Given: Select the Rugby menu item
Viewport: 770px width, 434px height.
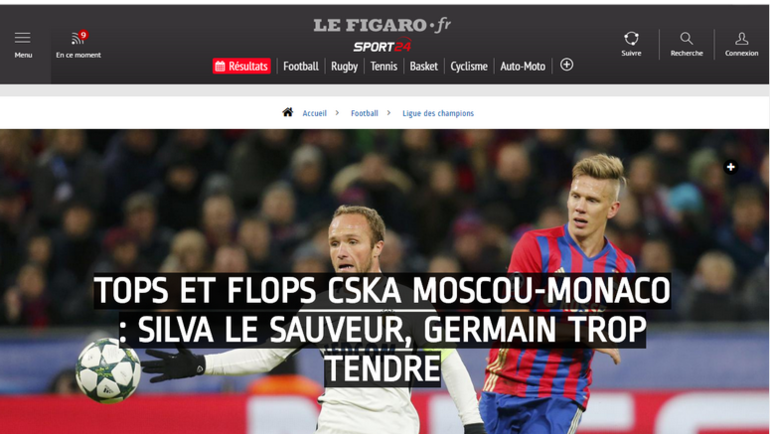Looking at the screenshot, I should (344, 66).
